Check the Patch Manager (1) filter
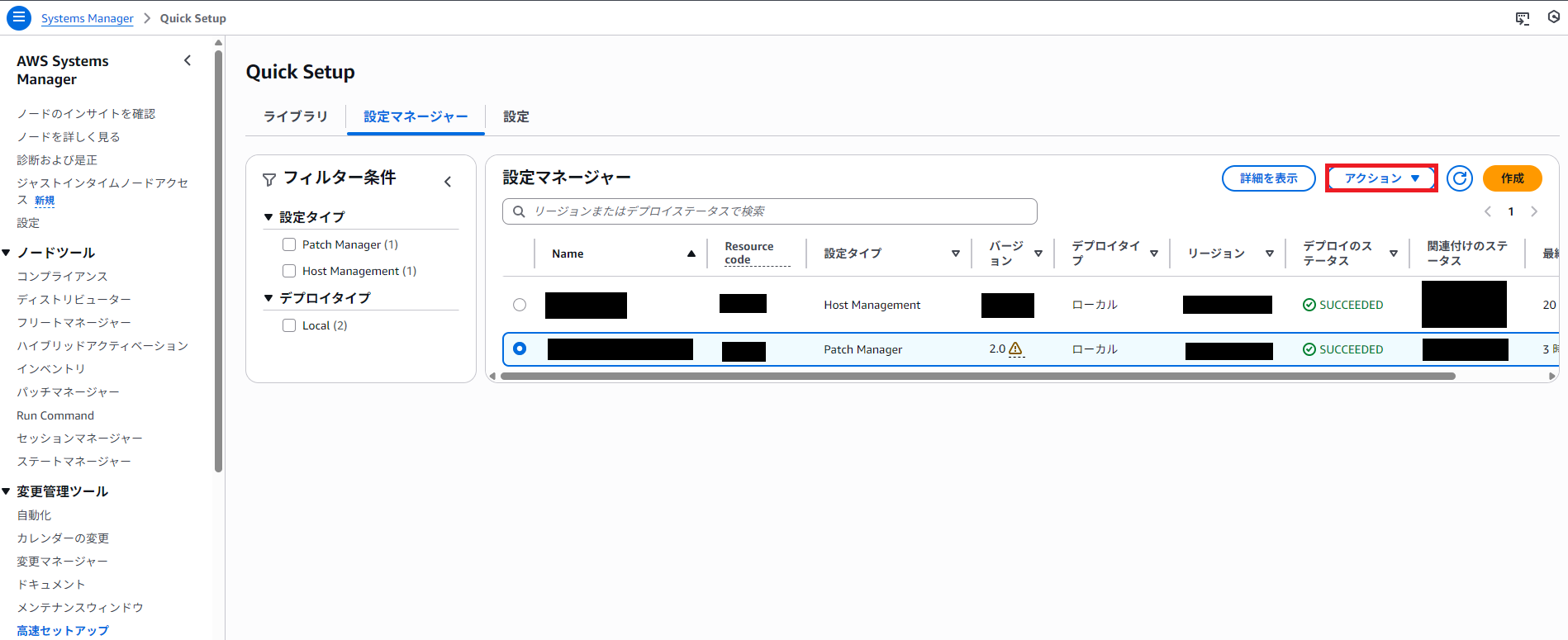The height and width of the screenshot is (640, 1568). click(x=289, y=244)
